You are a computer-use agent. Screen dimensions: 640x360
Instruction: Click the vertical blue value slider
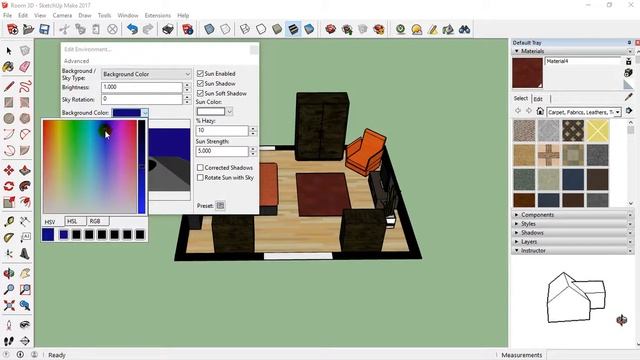142,167
